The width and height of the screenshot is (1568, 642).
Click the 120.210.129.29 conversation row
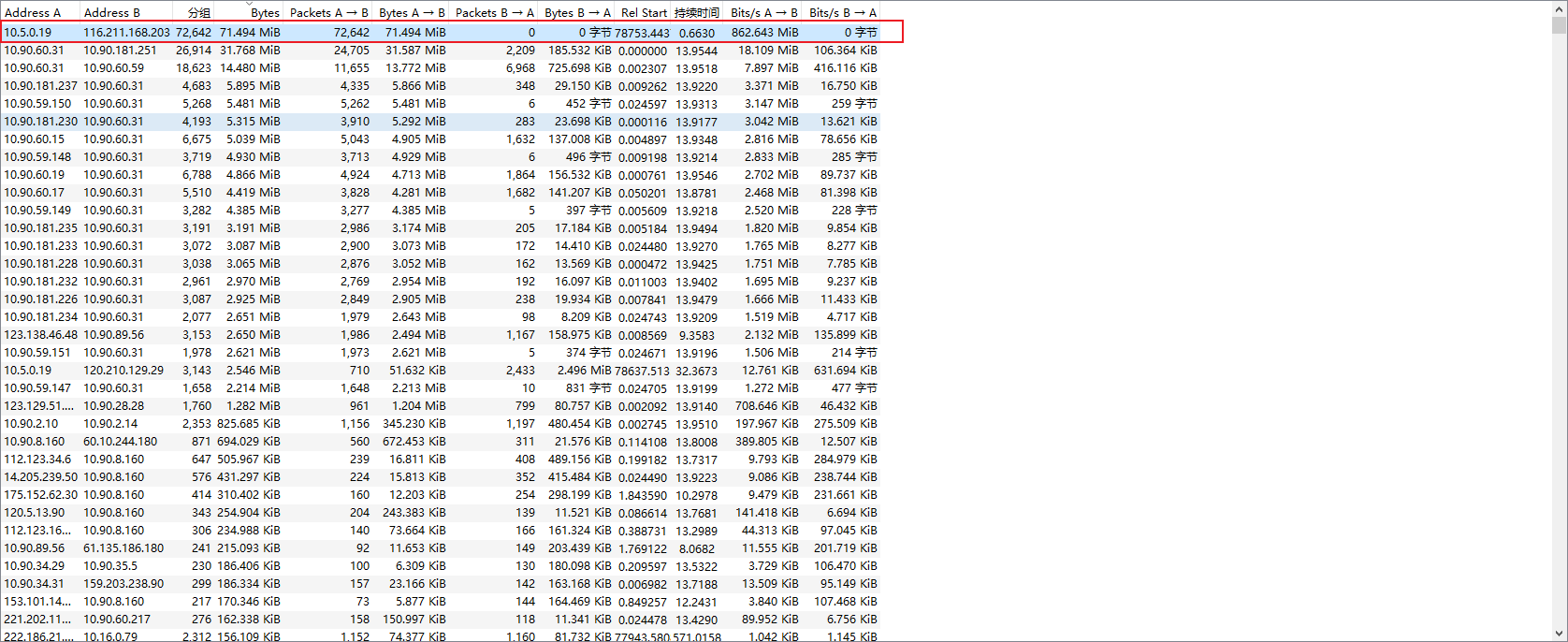pos(123,371)
